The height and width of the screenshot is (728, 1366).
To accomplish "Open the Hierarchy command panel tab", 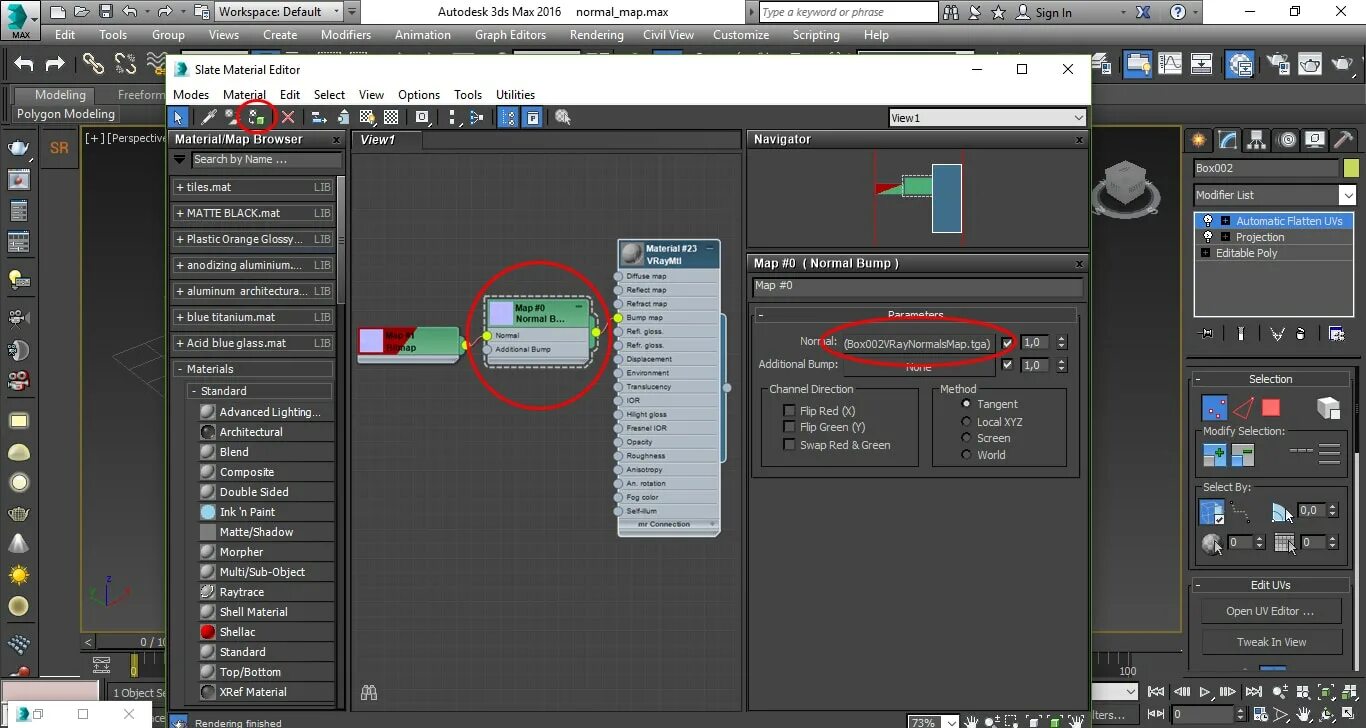I will 1257,140.
